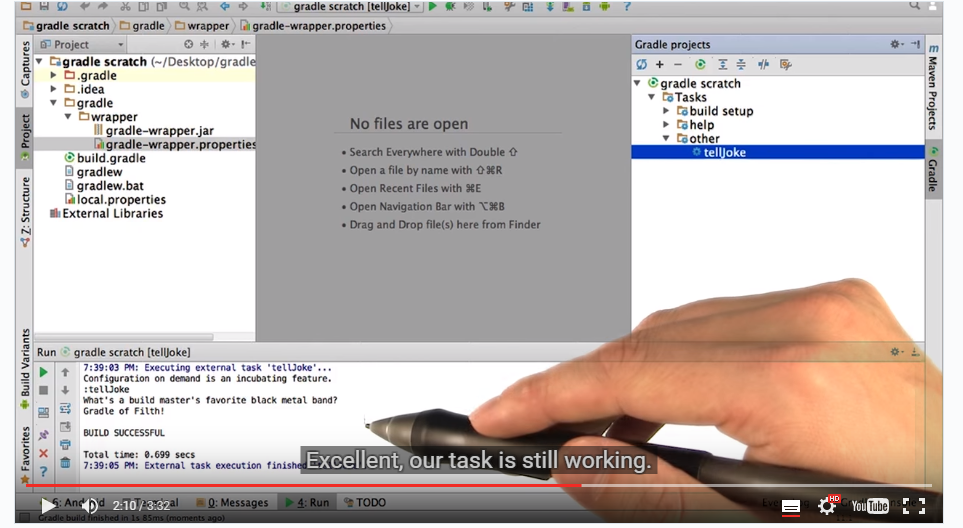Click gradle scratch breadcrumb in navigation bar

click(66, 26)
